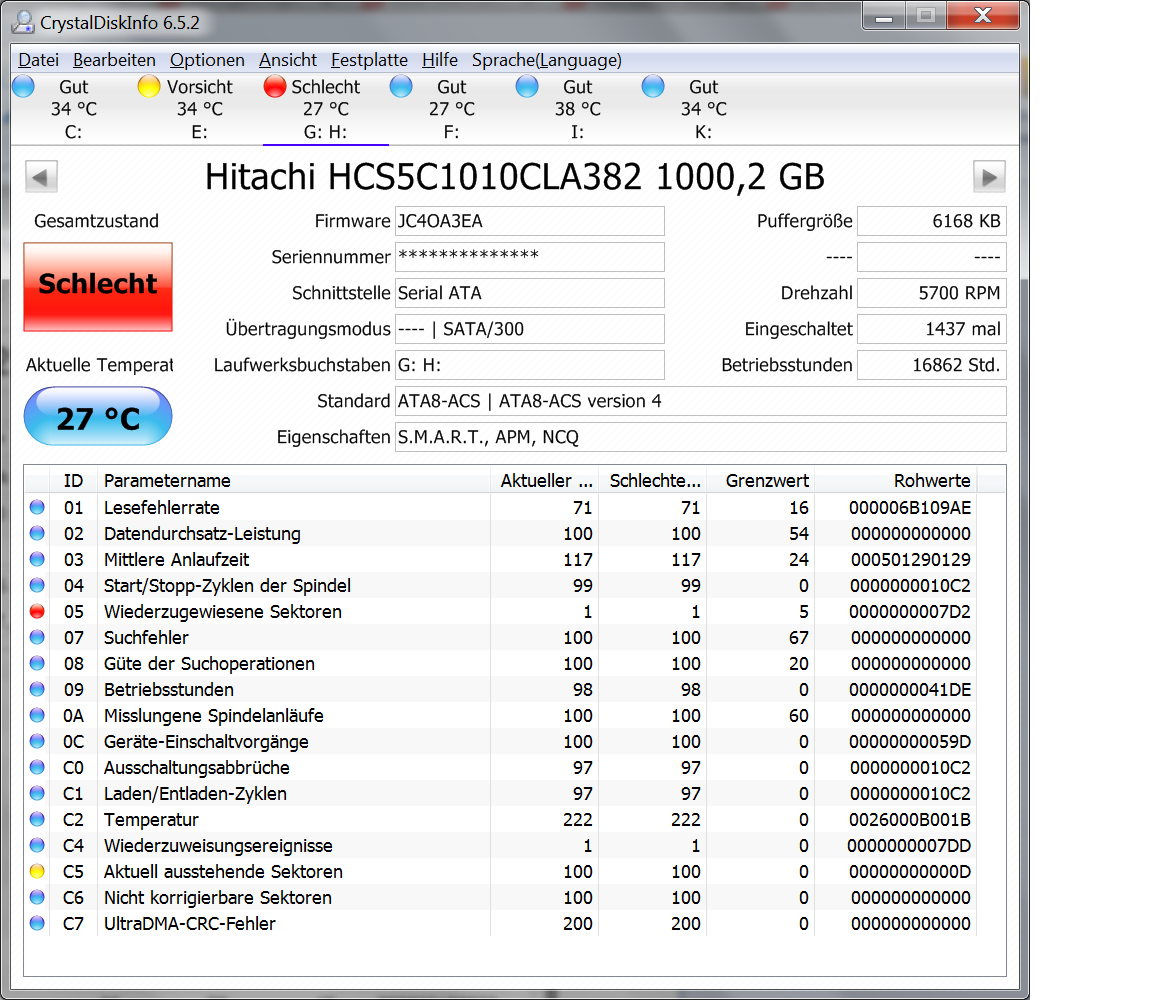Select the Nicht korrigierbare Sektoren row
Viewport: 1152px width, 1000px height.
point(501,898)
